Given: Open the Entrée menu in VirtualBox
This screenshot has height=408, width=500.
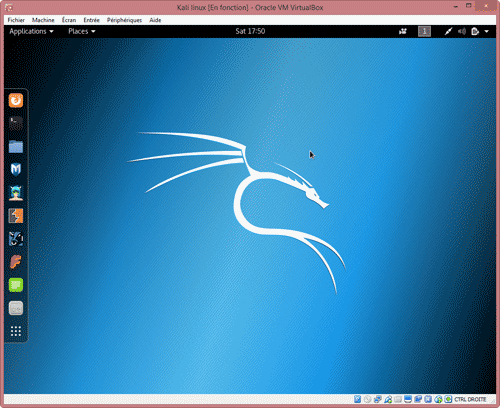Looking at the screenshot, I should click(x=92, y=20).
